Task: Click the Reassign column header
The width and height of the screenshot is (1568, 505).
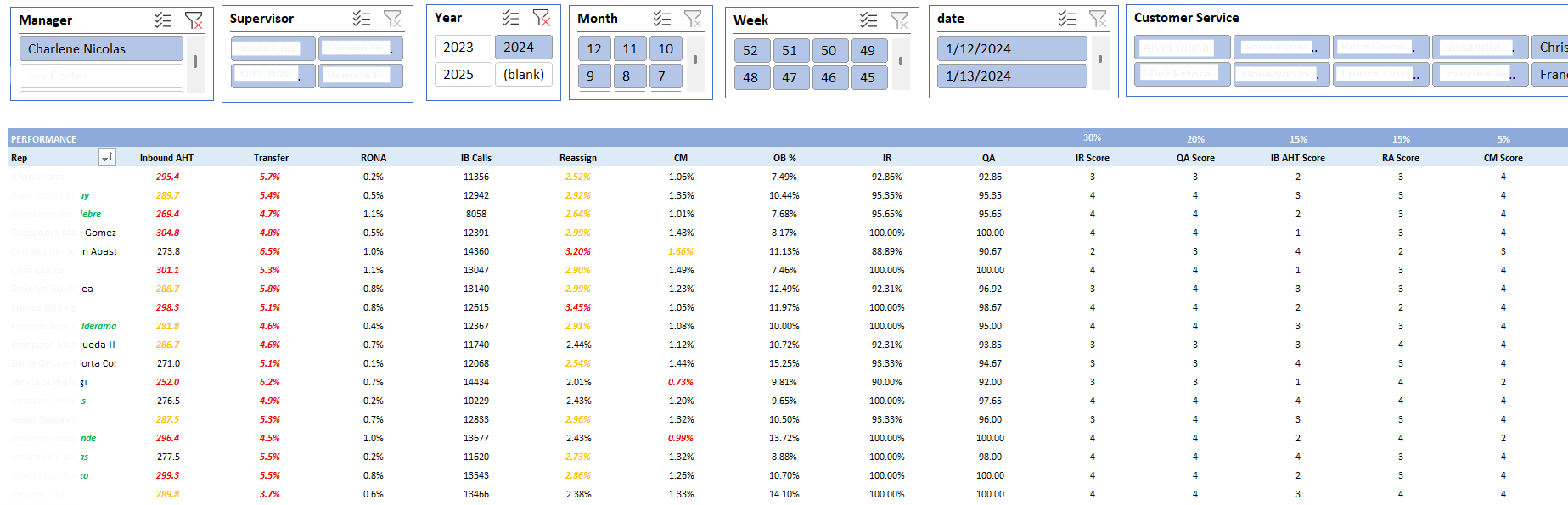Action: point(578,158)
